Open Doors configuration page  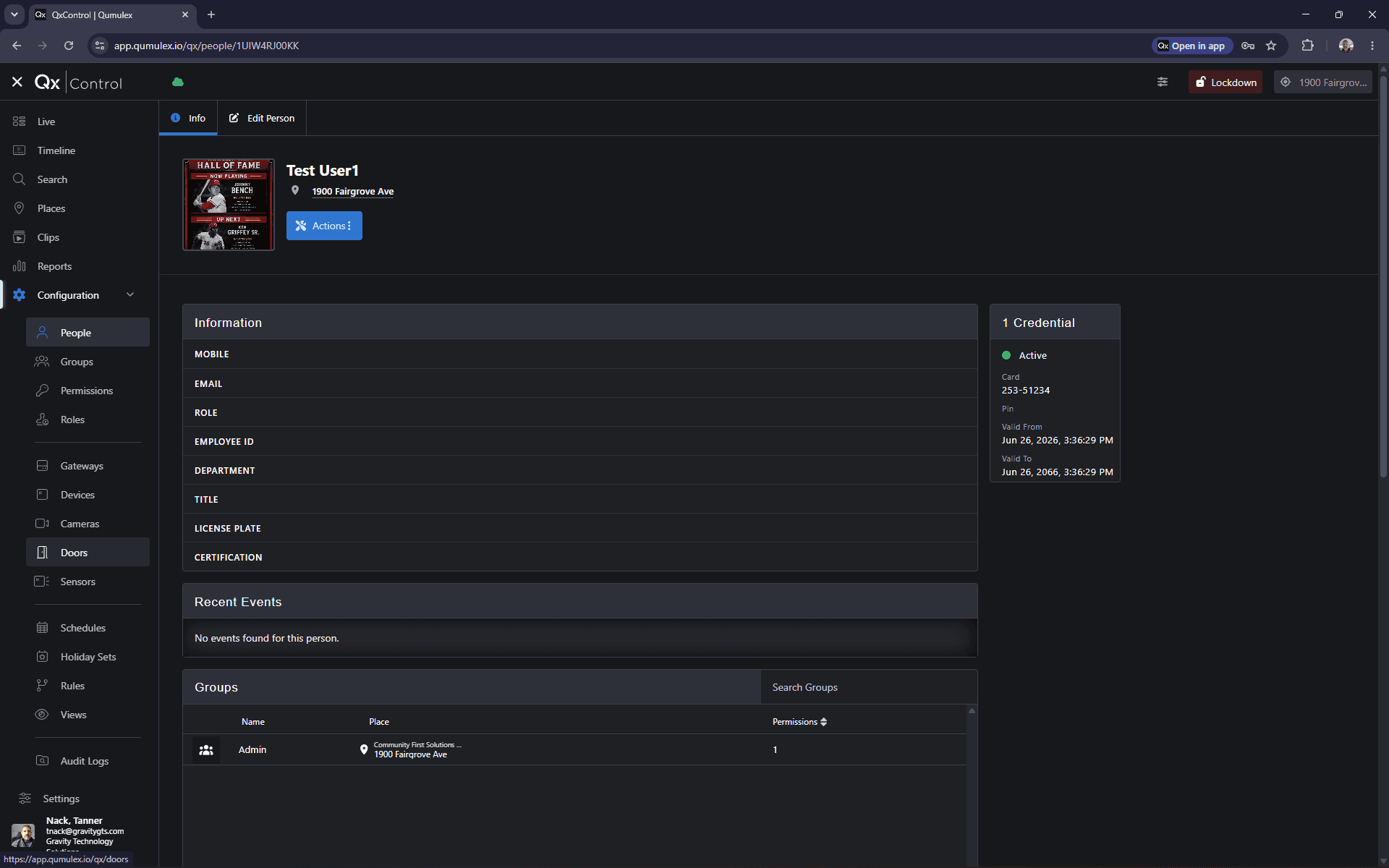(88, 553)
